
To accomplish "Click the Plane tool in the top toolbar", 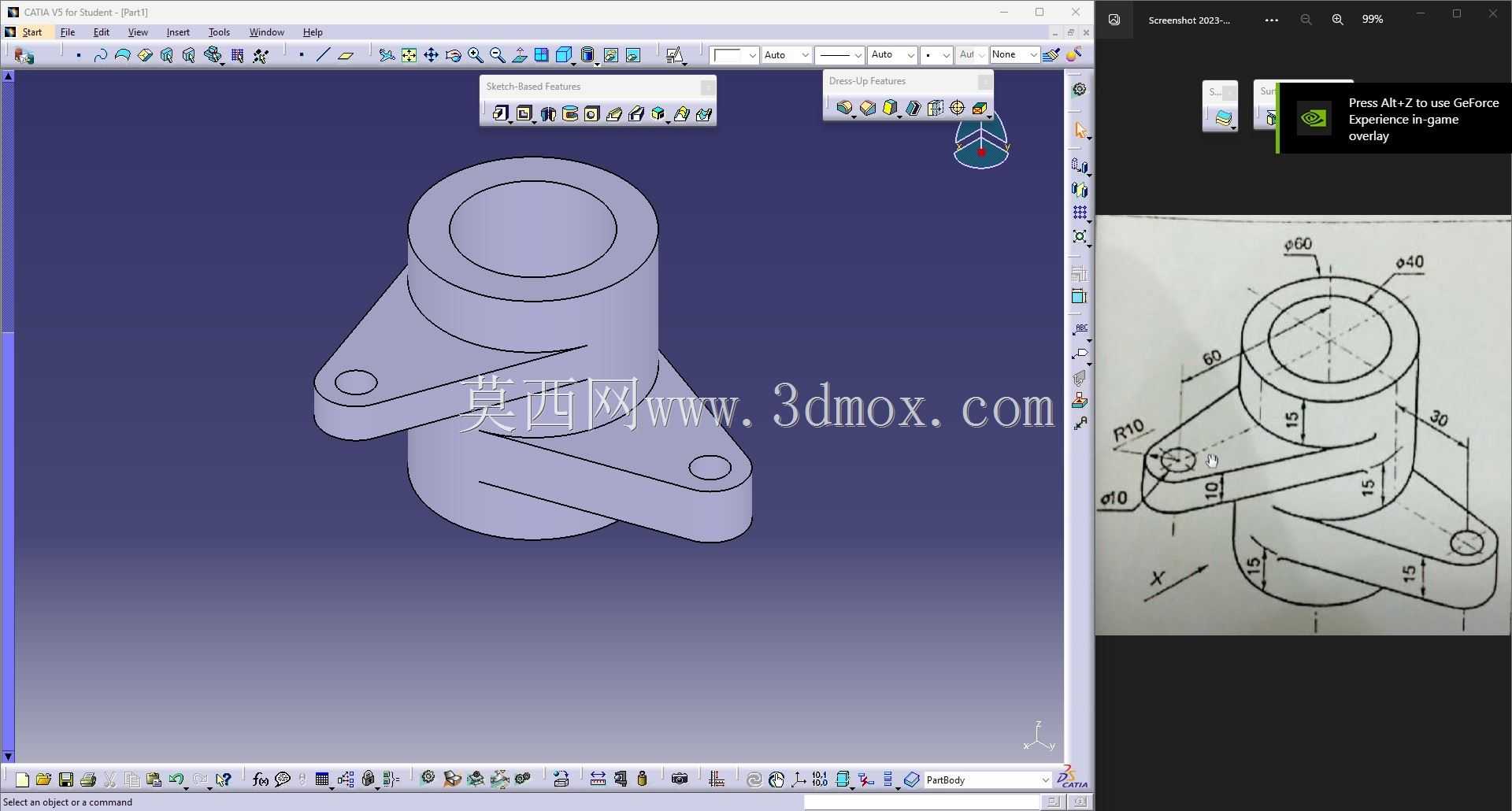I will (x=346, y=55).
